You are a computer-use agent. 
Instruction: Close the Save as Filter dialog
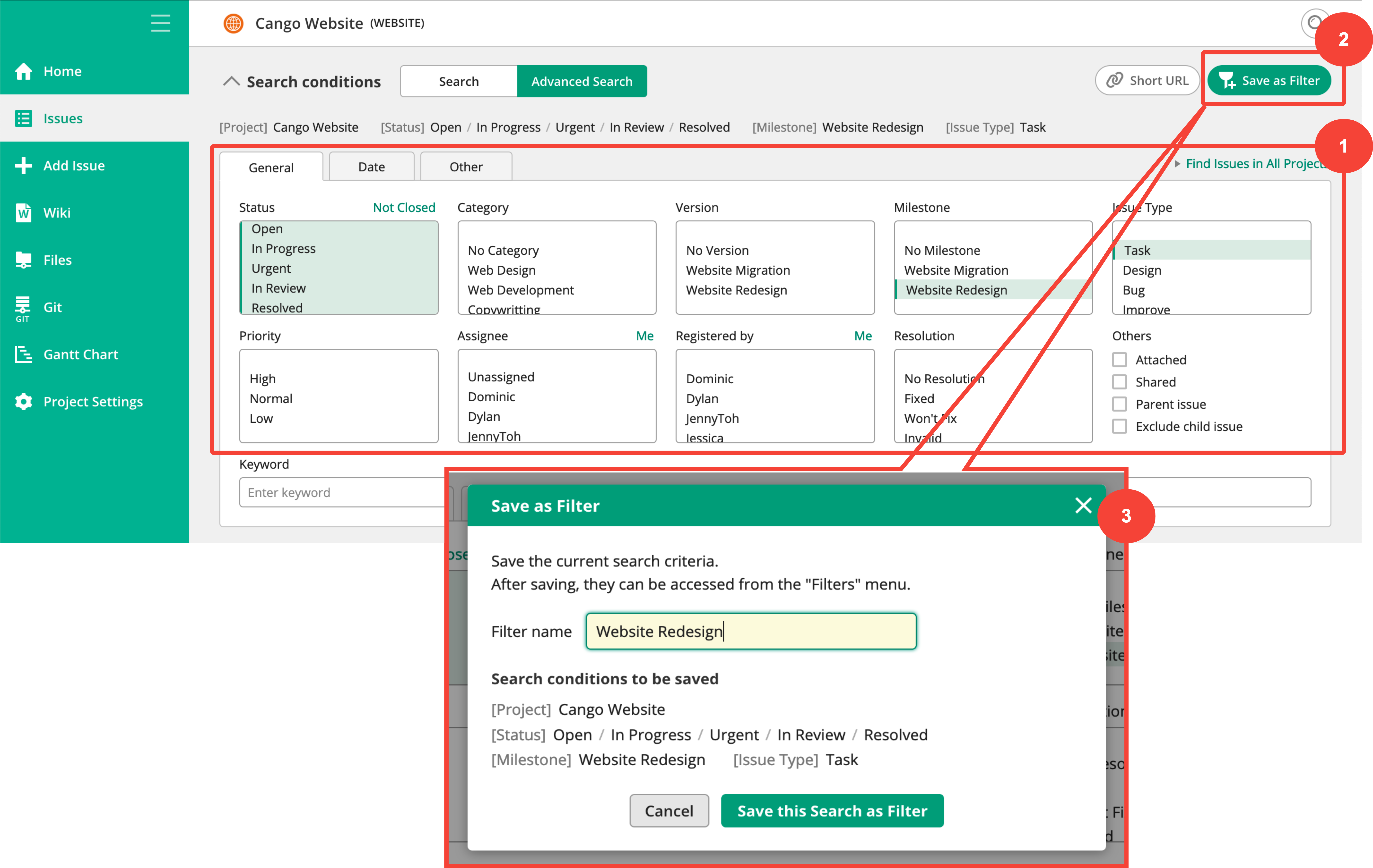coord(1083,505)
